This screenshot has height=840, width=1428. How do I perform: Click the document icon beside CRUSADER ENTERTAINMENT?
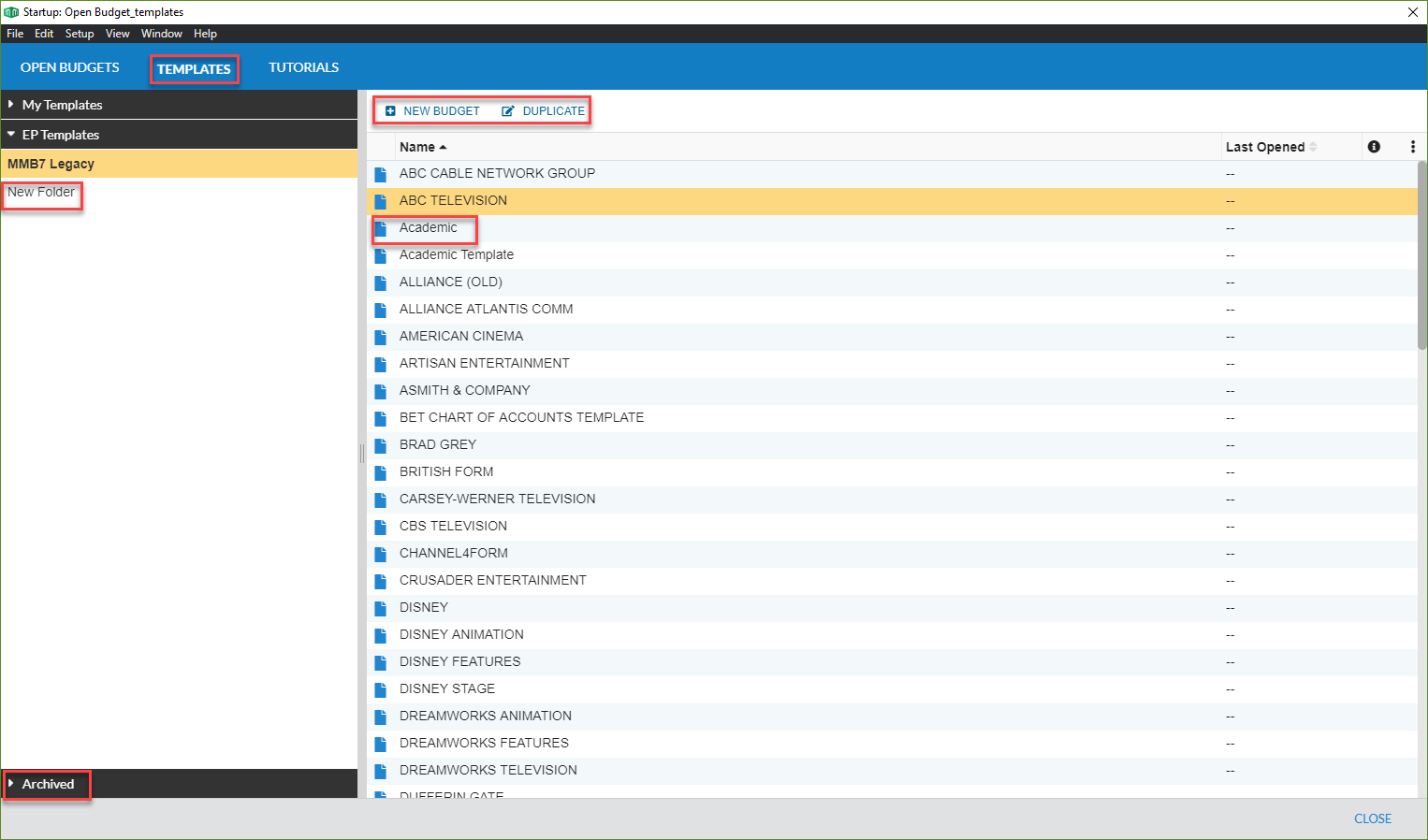381,581
